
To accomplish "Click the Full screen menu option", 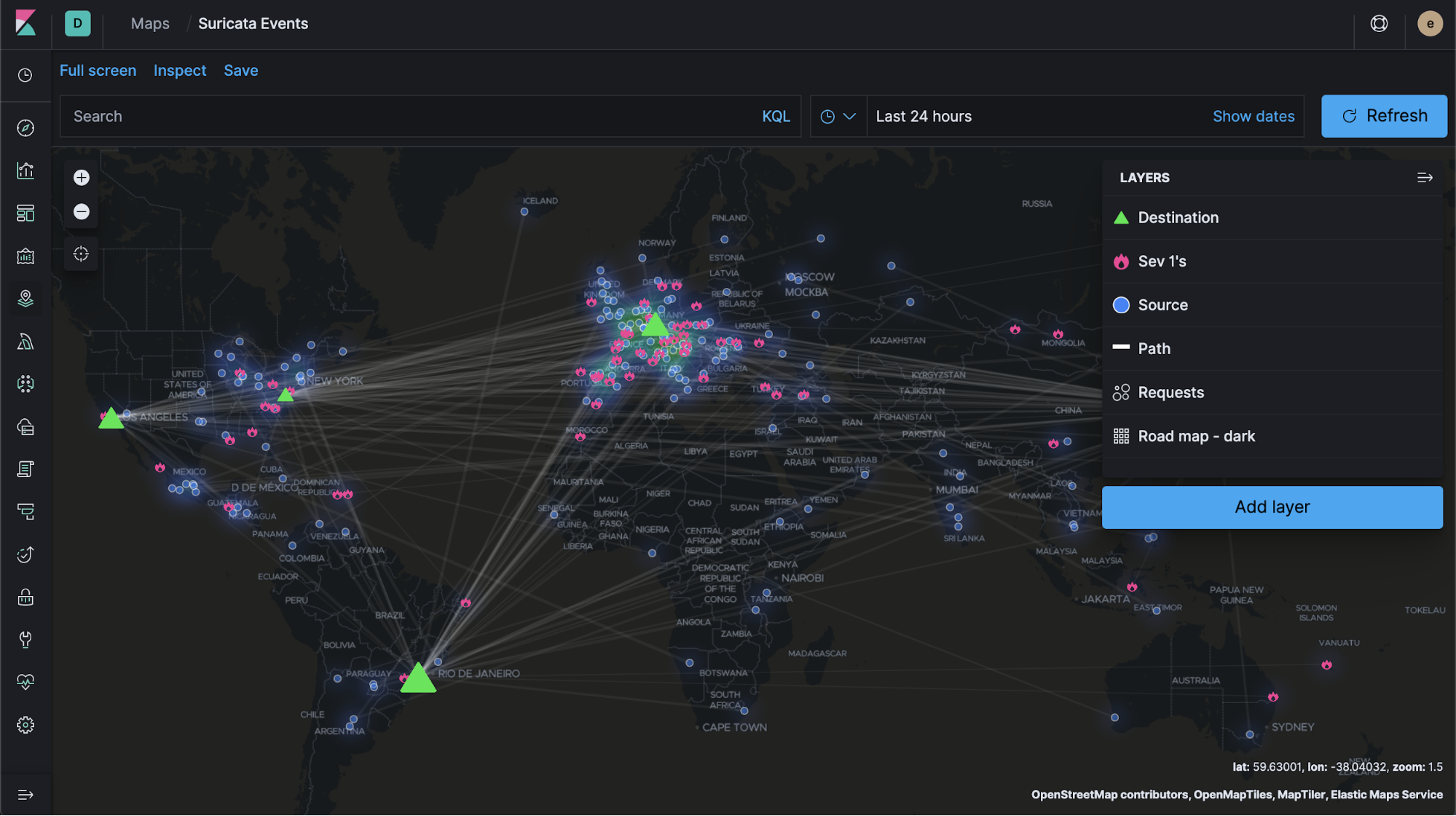I will (97, 71).
